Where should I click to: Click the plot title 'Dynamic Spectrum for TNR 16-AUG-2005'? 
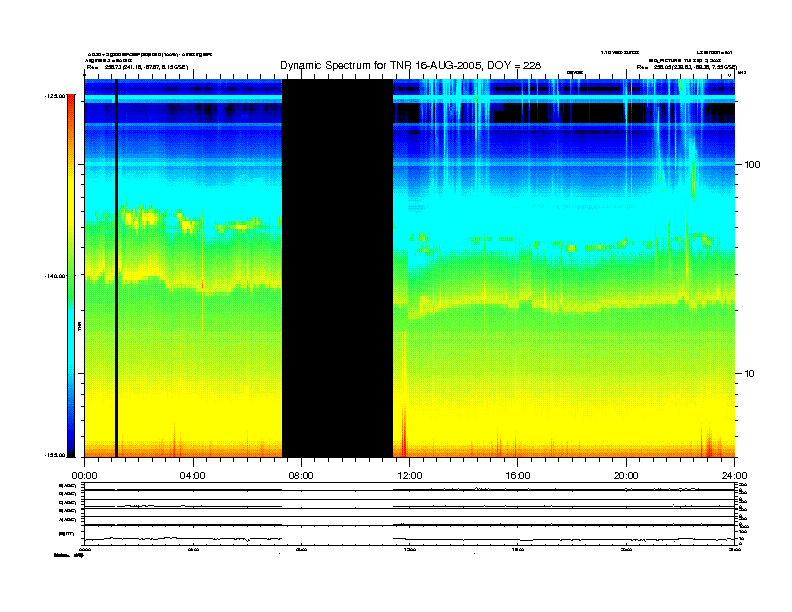[x=410, y=65]
